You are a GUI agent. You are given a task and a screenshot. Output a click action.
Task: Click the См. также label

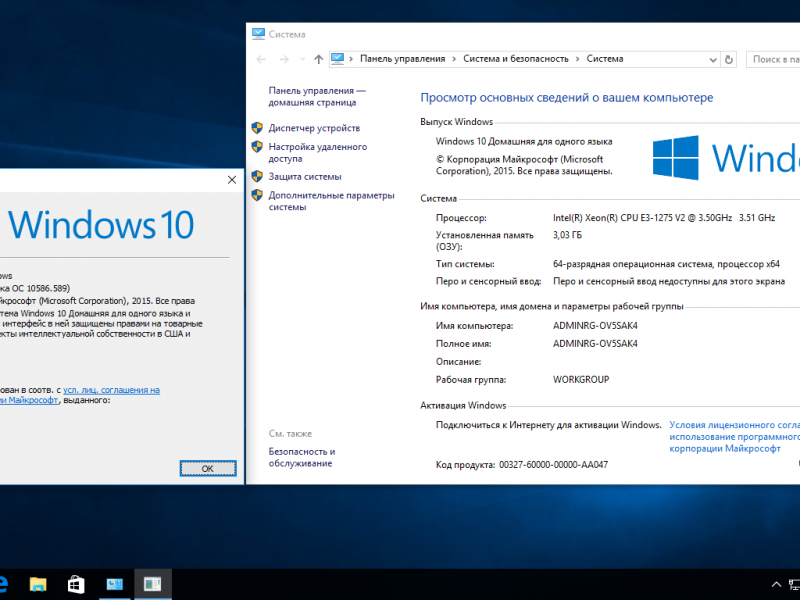coord(290,434)
